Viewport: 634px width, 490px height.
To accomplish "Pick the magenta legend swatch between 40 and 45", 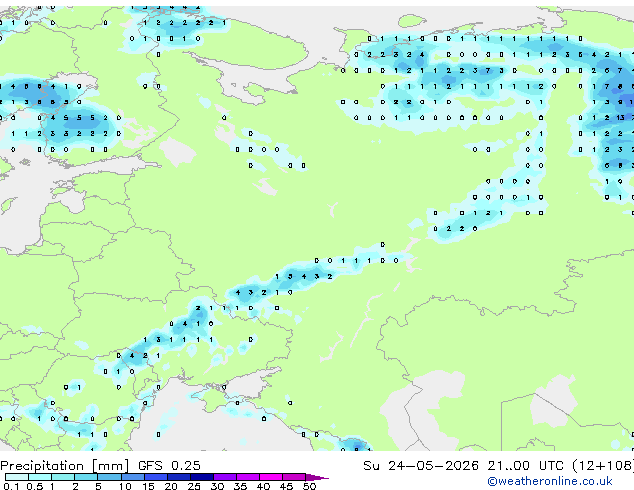I will tap(271, 477).
